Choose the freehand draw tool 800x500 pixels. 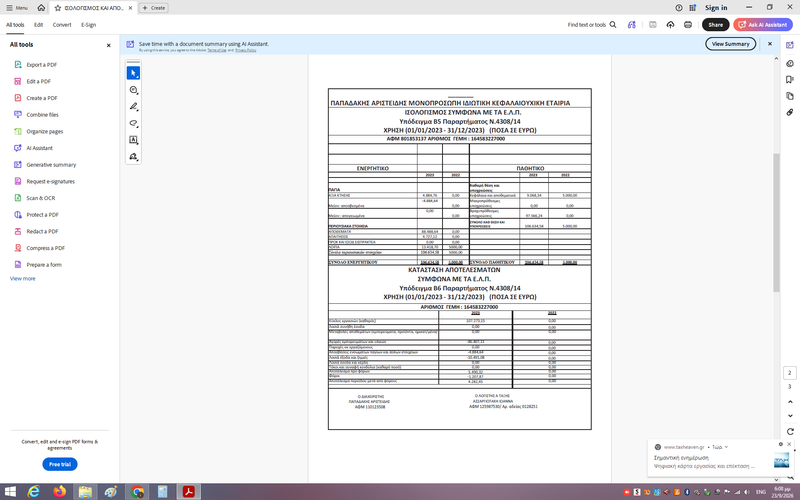tap(133, 123)
